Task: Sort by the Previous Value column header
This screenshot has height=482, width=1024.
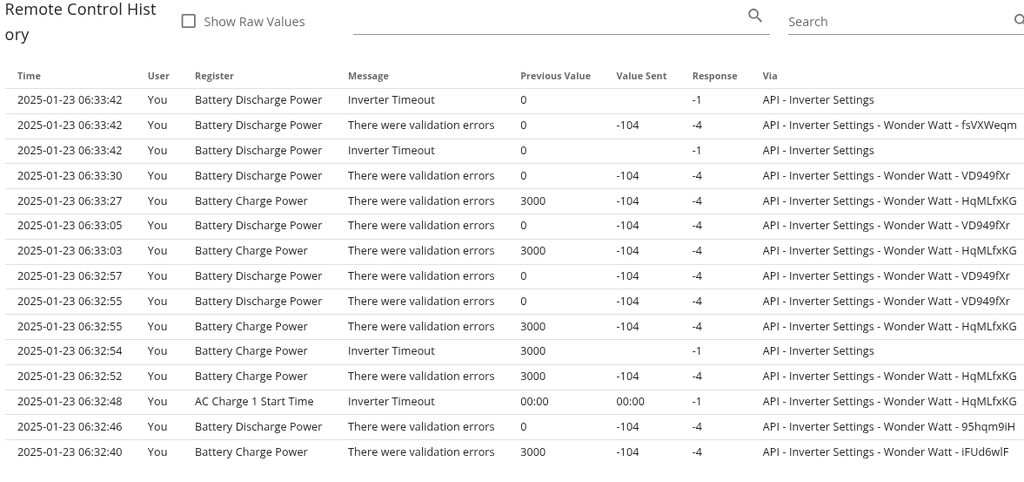Action: [555, 76]
